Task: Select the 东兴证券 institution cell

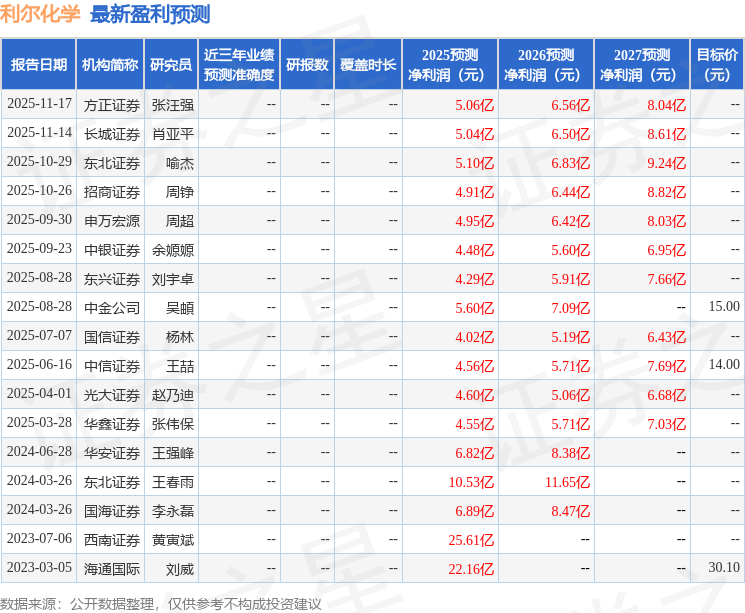Action: click(112, 279)
